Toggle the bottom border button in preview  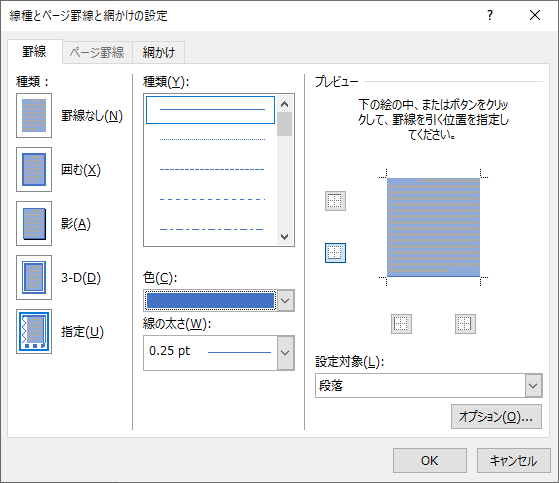tap(335, 253)
